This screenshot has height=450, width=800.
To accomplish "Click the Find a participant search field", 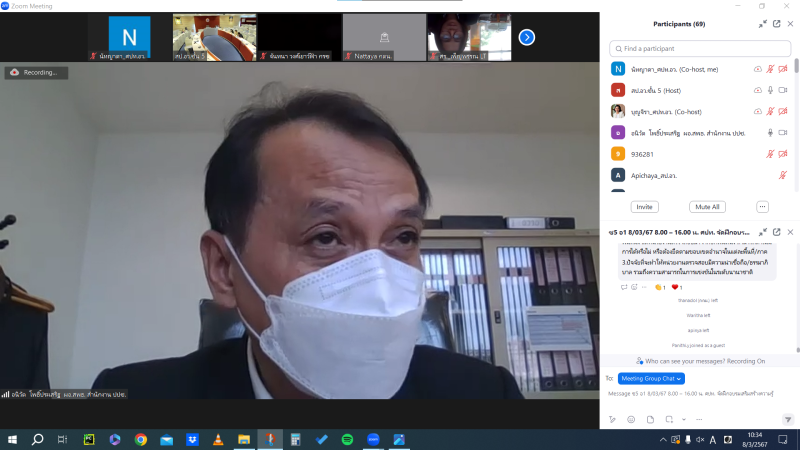I will (x=700, y=48).
